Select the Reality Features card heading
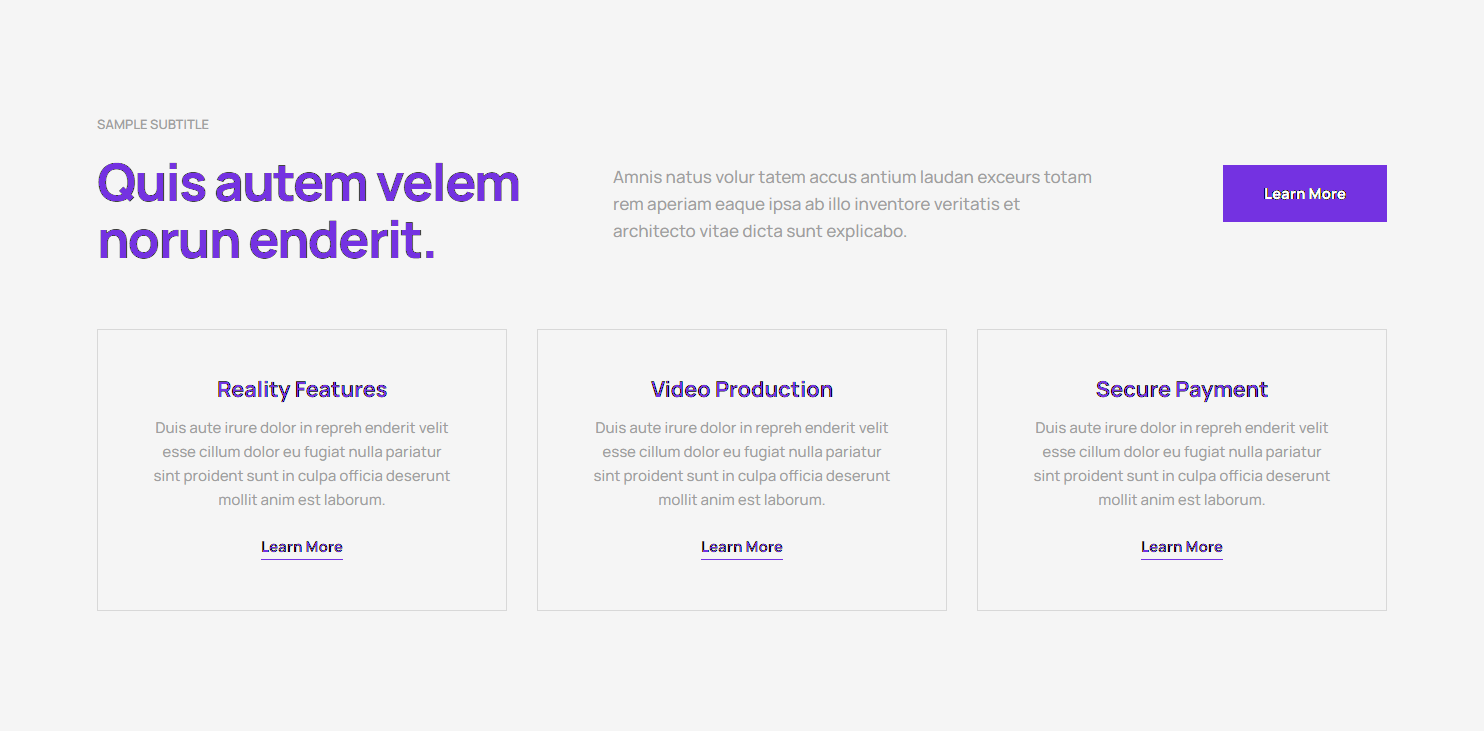The image size is (1484, 731). pos(301,389)
